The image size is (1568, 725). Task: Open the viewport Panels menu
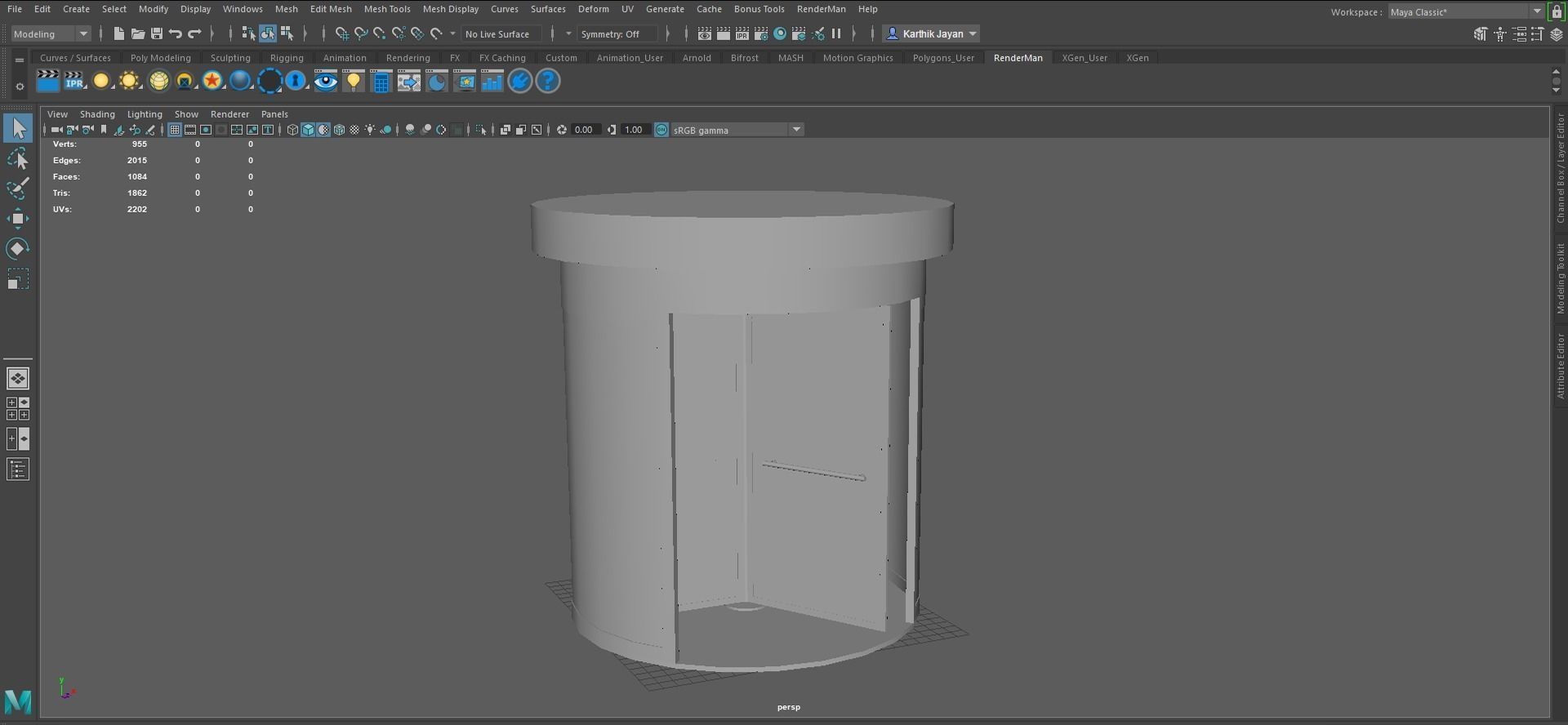click(274, 114)
